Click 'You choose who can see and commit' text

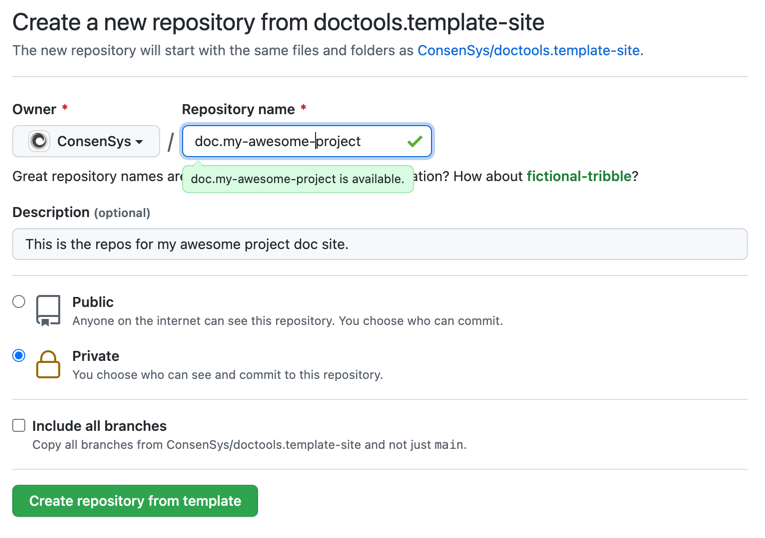click(227, 375)
